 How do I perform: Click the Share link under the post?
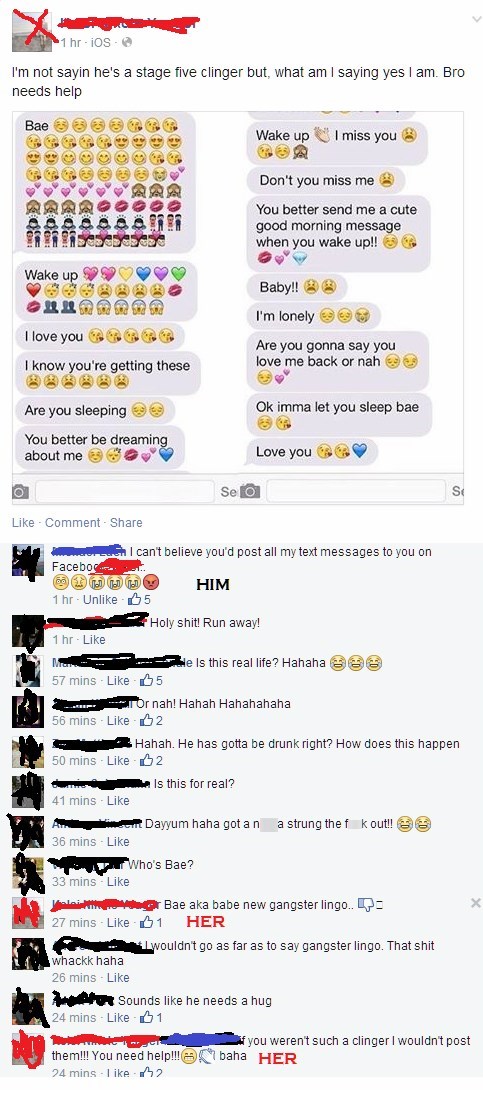coord(126,523)
